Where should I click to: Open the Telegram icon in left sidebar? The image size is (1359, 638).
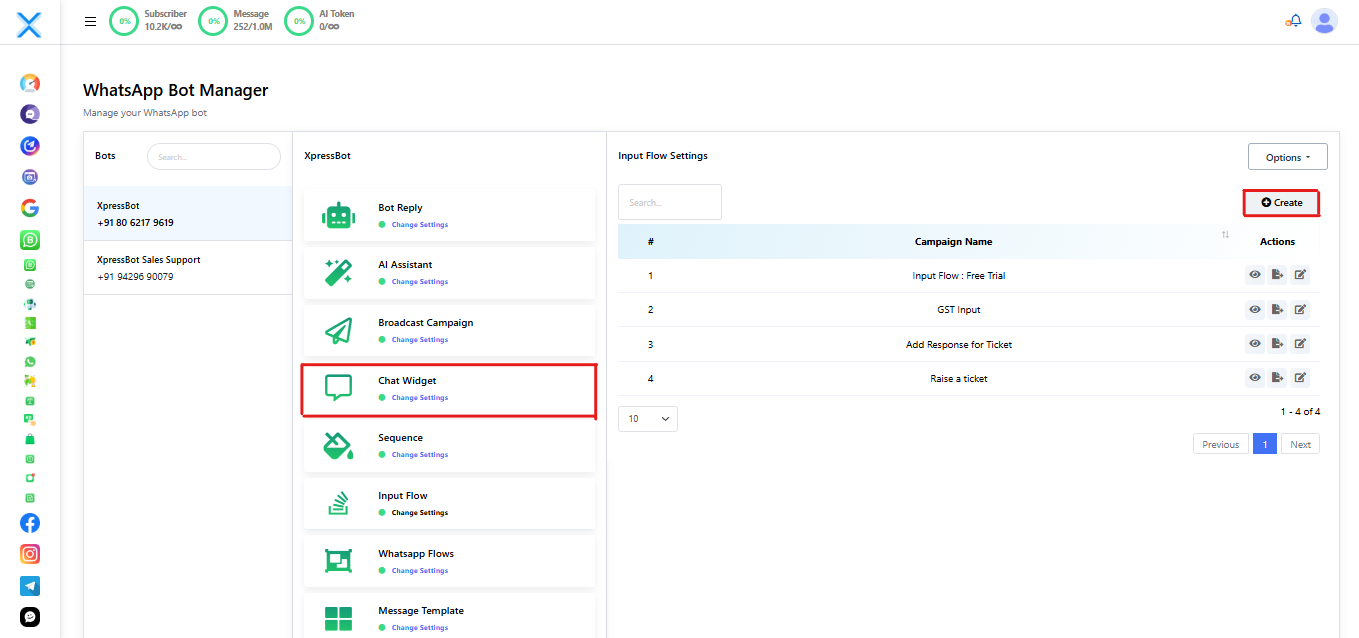30,586
